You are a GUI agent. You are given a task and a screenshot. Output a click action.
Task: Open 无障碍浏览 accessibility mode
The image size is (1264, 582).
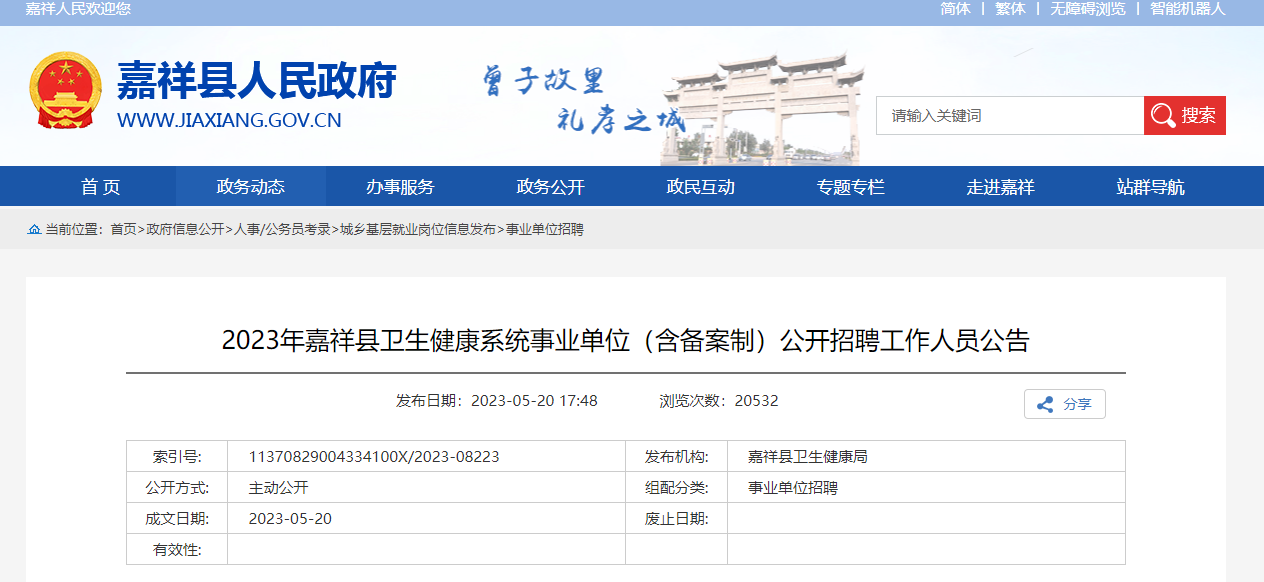(1088, 9)
